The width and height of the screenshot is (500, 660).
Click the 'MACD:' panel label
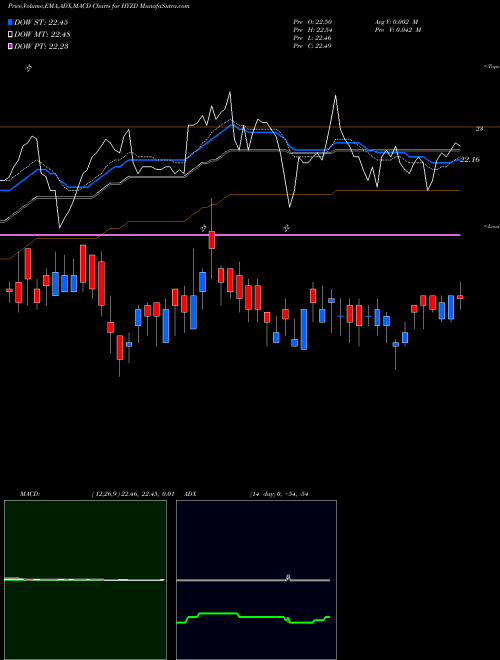click(x=30, y=494)
